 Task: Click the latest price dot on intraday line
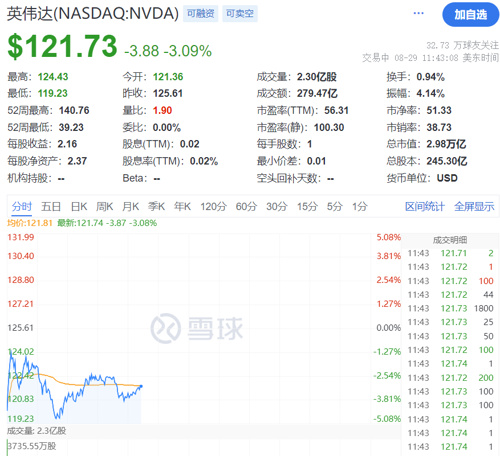pos(141,386)
